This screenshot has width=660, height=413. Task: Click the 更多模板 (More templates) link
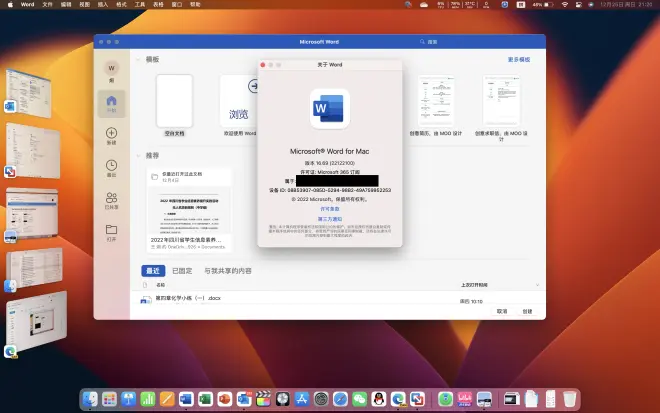[519, 60]
